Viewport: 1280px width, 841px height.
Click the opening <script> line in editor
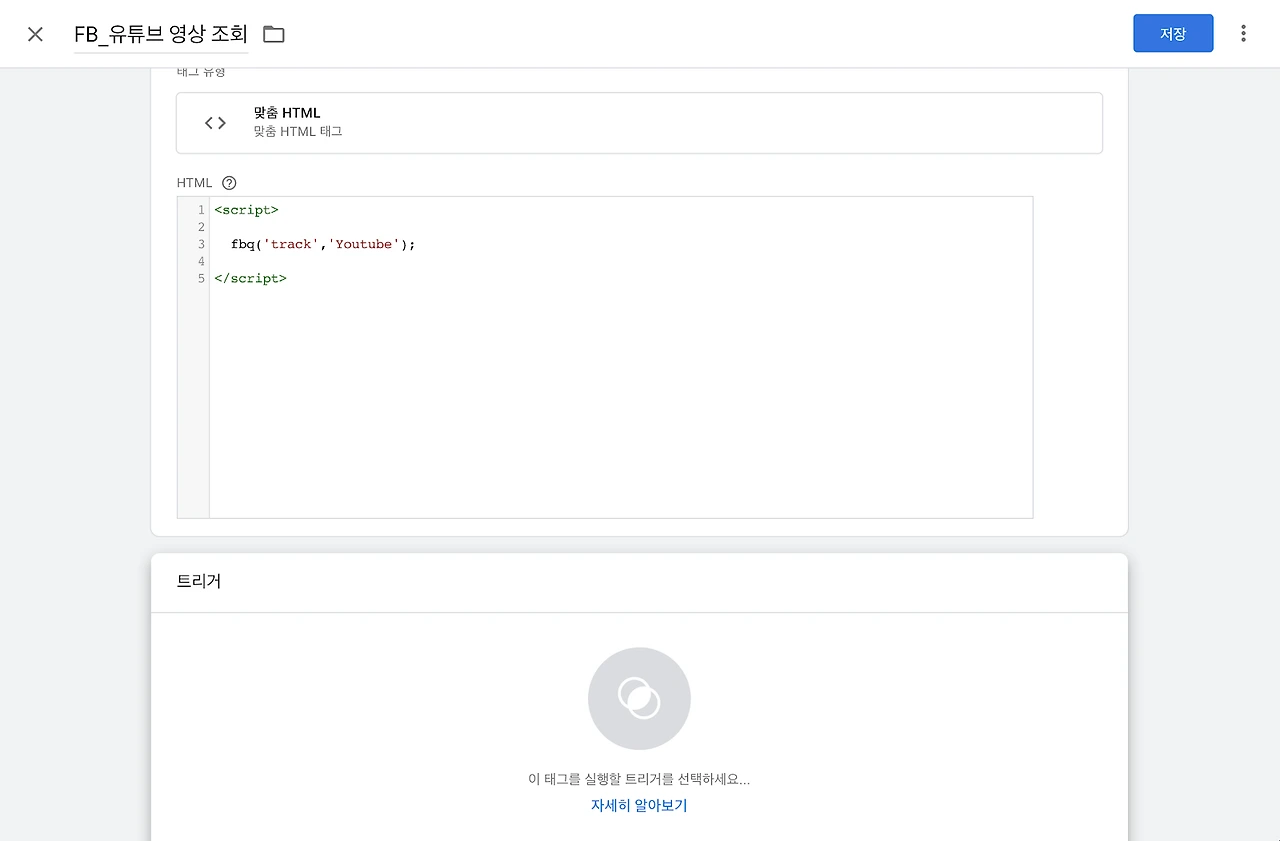point(246,210)
